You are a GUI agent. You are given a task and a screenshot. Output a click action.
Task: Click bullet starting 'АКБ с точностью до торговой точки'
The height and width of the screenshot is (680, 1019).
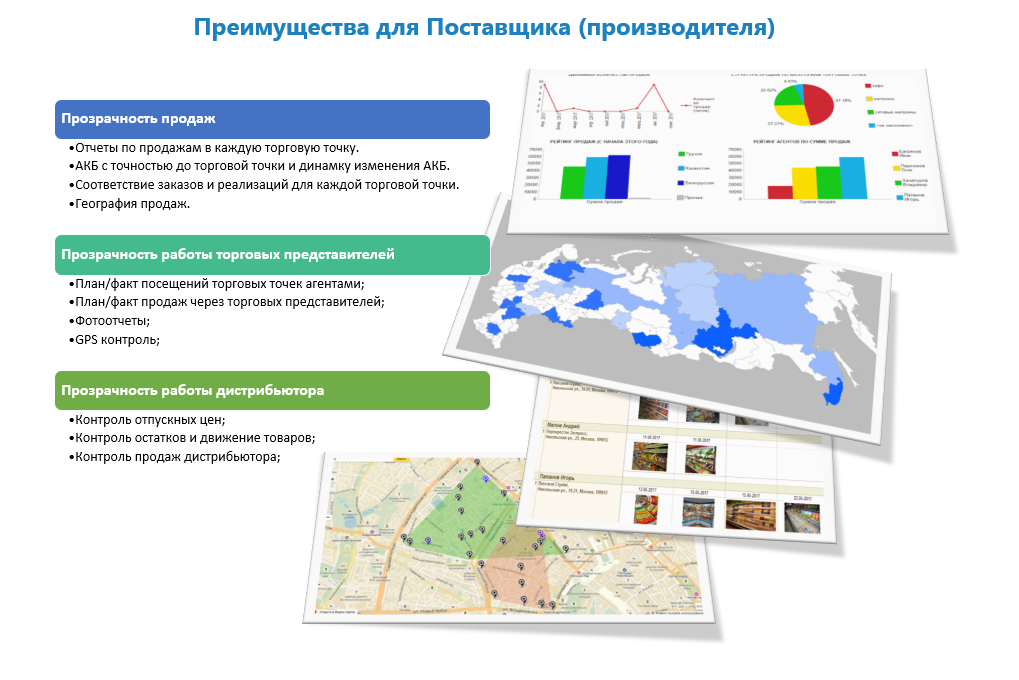[x=259, y=166]
